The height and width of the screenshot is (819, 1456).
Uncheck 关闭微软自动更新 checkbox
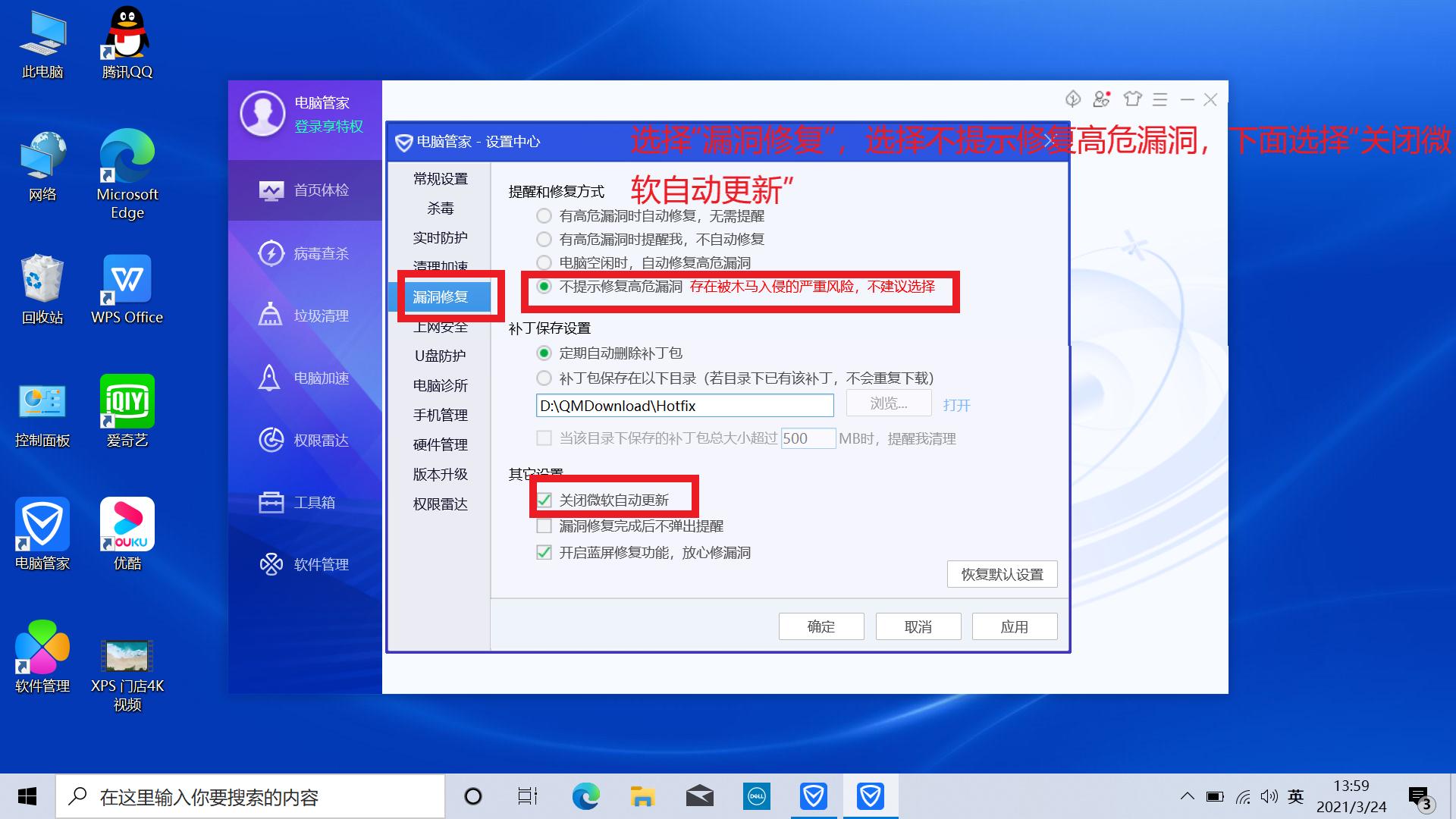(x=544, y=500)
